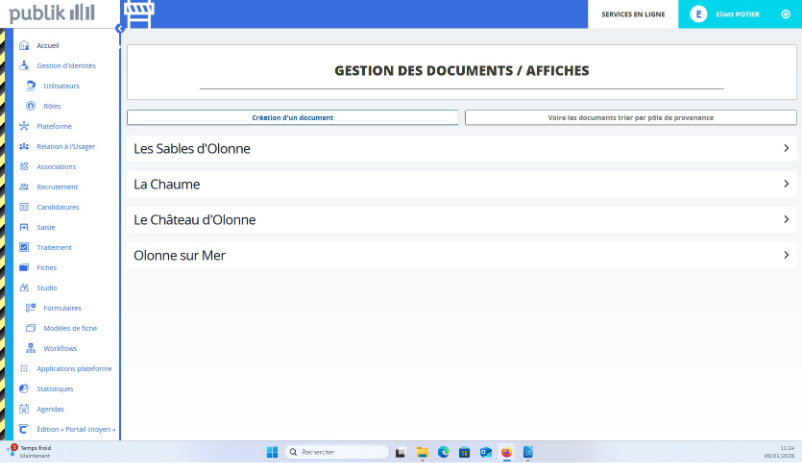Screen dimensions: 802x463
Task: Click the Modèles de fiche icon
Action: pos(31,328)
